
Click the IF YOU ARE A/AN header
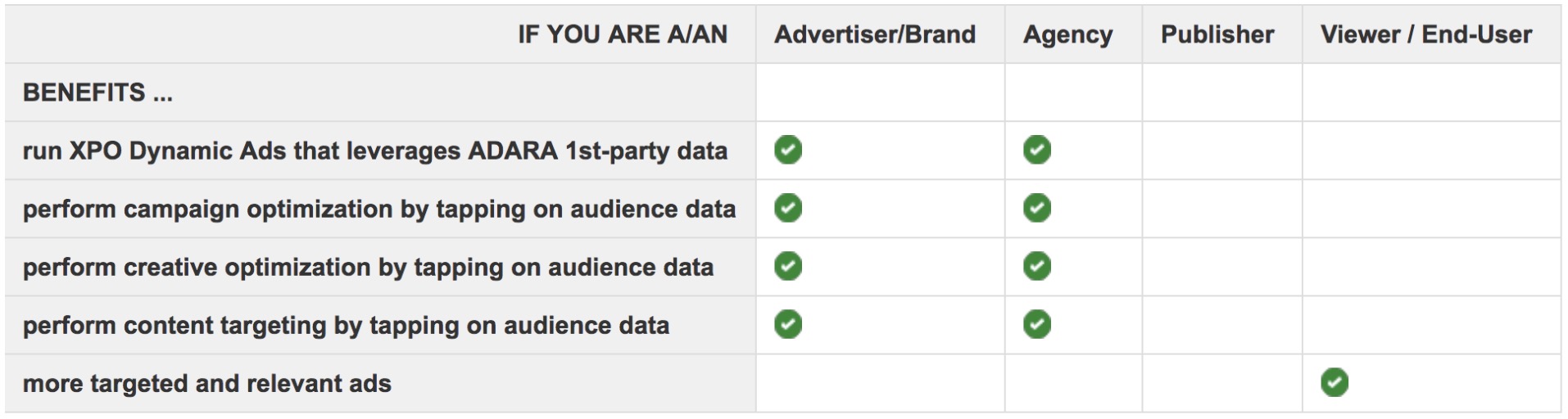tap(622, 34)
